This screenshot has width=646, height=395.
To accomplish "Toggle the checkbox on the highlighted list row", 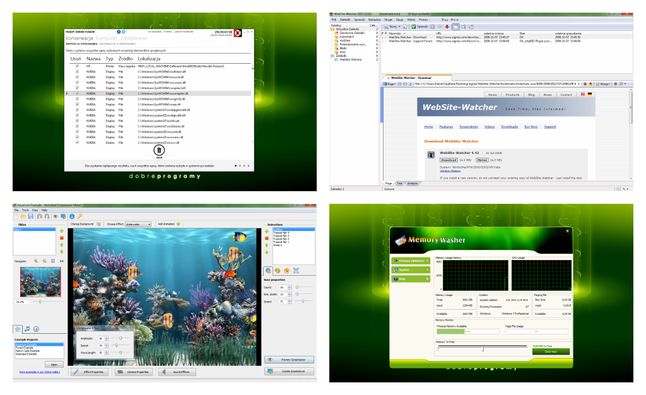I will click(77, 93).
